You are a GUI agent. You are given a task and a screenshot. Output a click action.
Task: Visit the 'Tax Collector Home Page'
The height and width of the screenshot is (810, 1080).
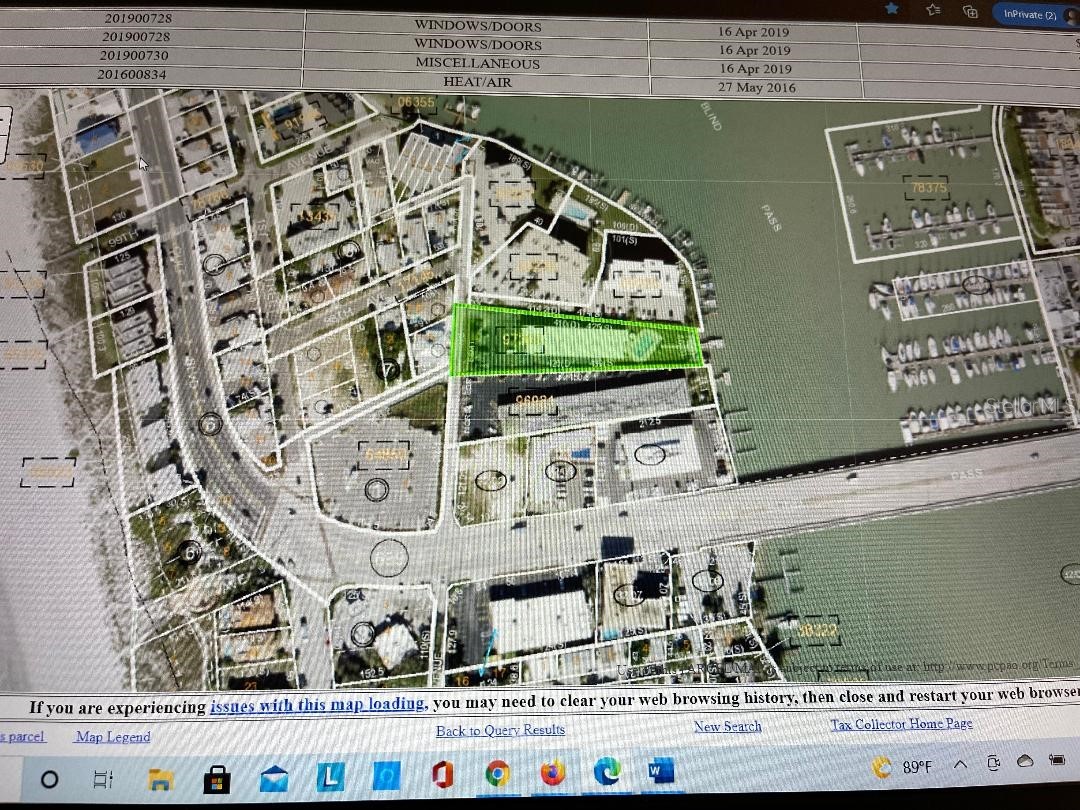(900, 723)
